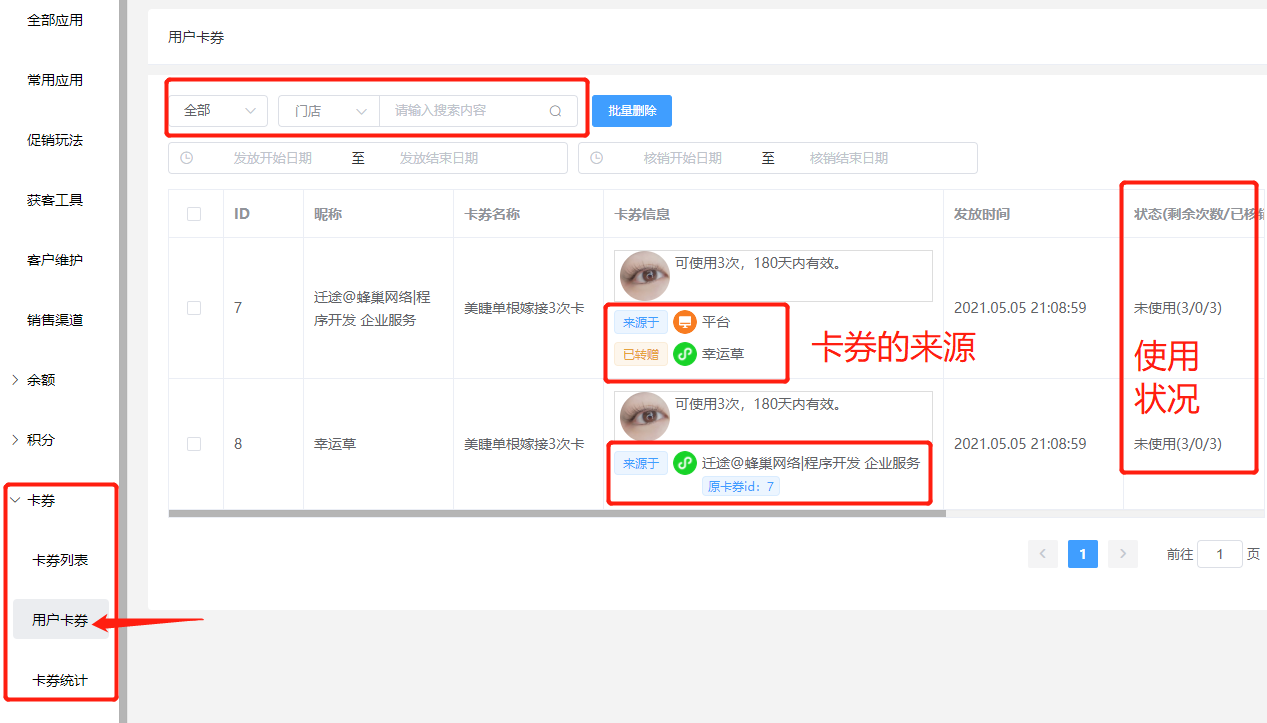
Task: Click green mini-program icon beside 幸运草
Action: pyautogui.click(x=684, y=354)
